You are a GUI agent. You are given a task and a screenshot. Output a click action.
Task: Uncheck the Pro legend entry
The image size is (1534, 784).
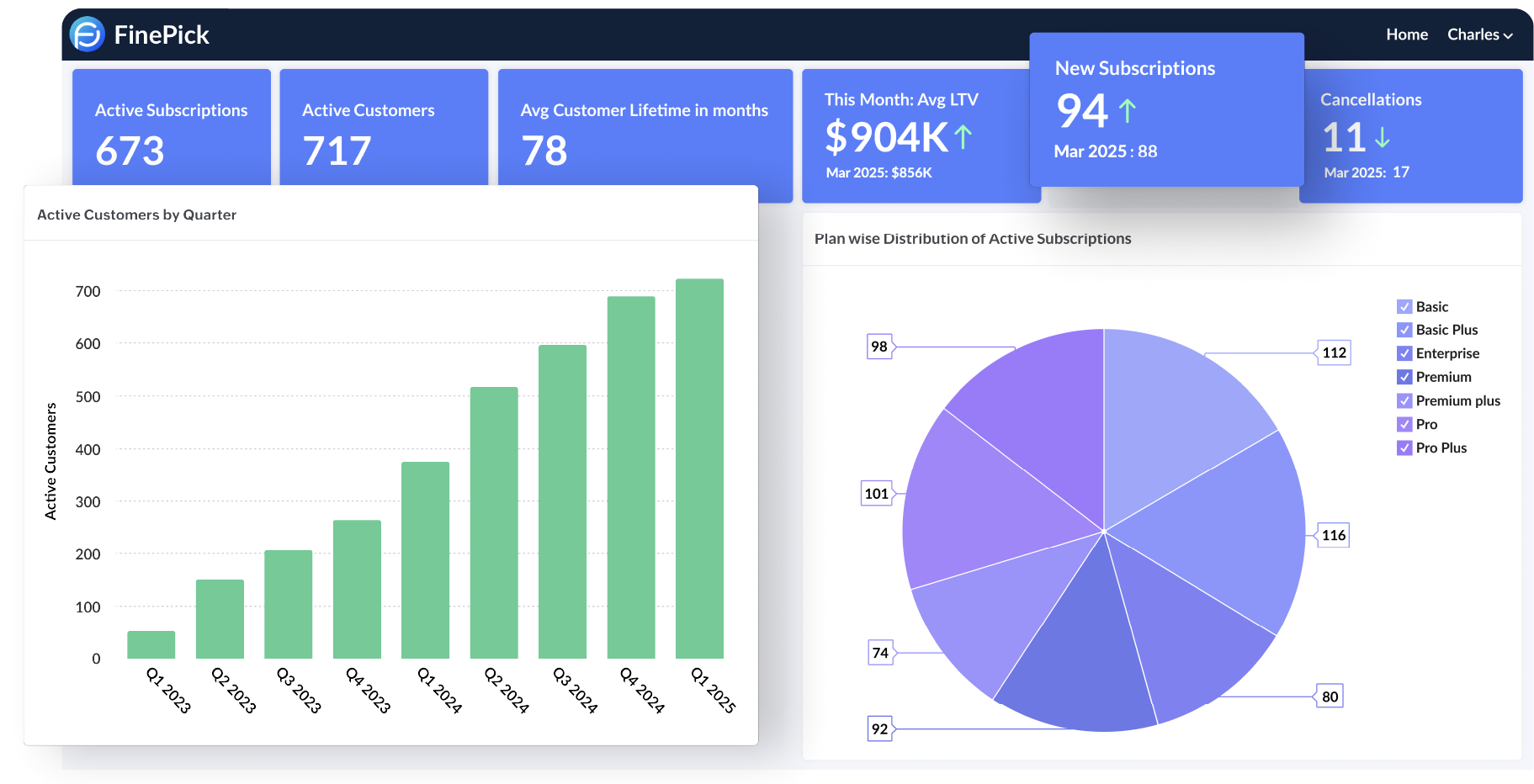click(x=1404, y=424)
